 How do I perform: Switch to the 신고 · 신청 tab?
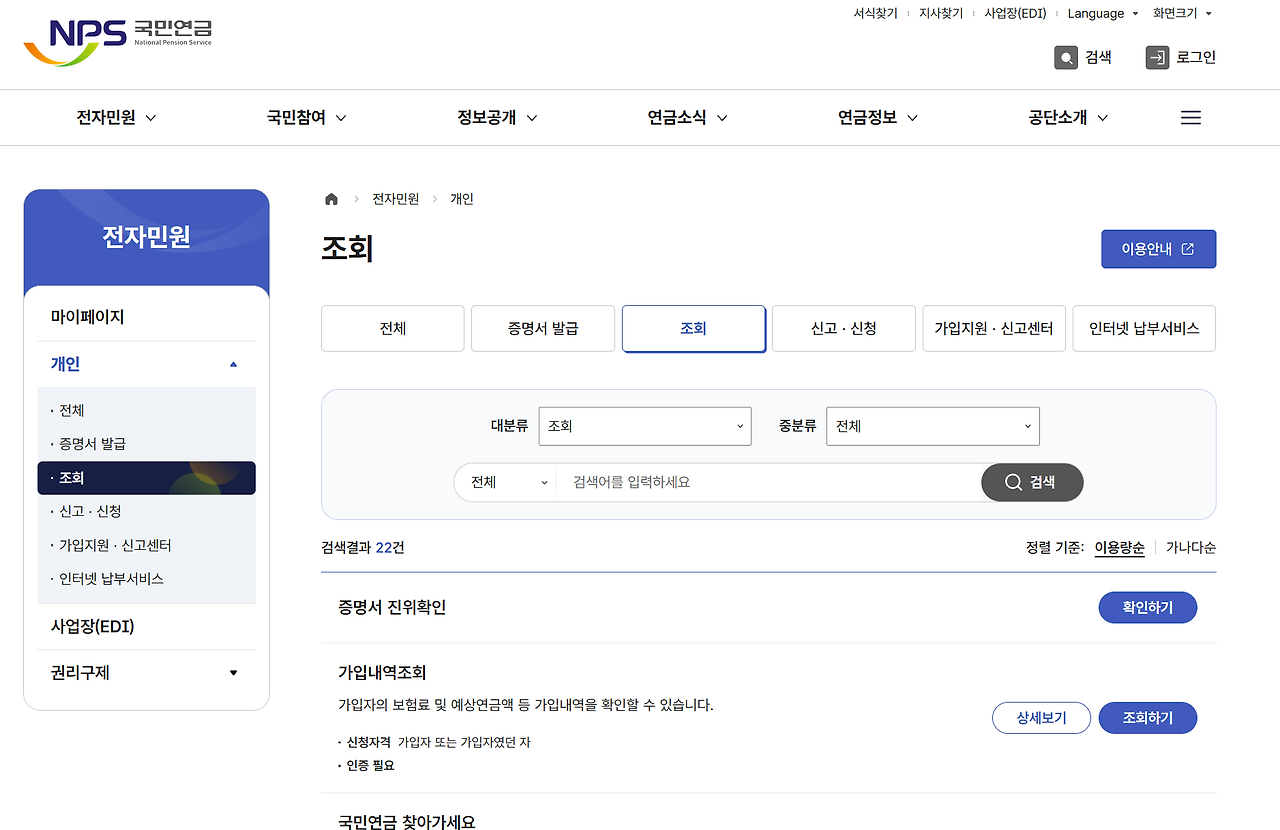[844, 328]
